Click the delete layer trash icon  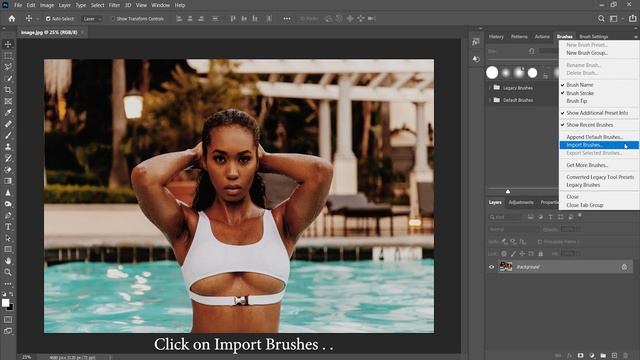point(626,356)
